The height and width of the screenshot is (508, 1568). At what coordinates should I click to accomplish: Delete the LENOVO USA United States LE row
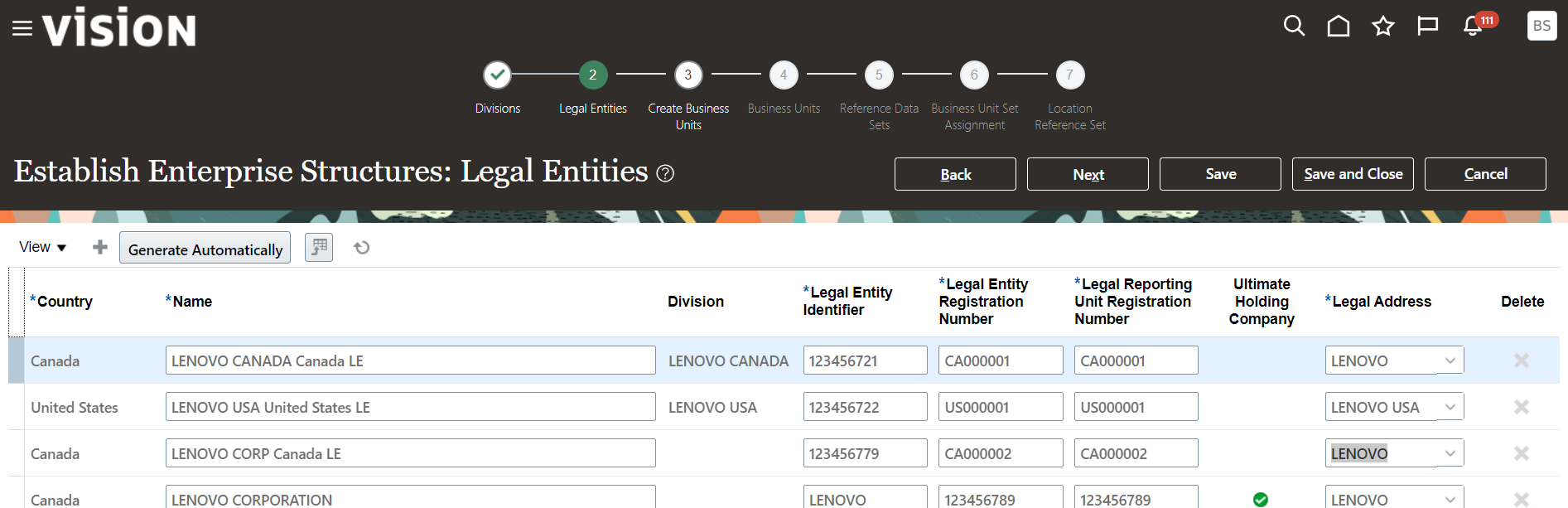[x=1522, y=407]
